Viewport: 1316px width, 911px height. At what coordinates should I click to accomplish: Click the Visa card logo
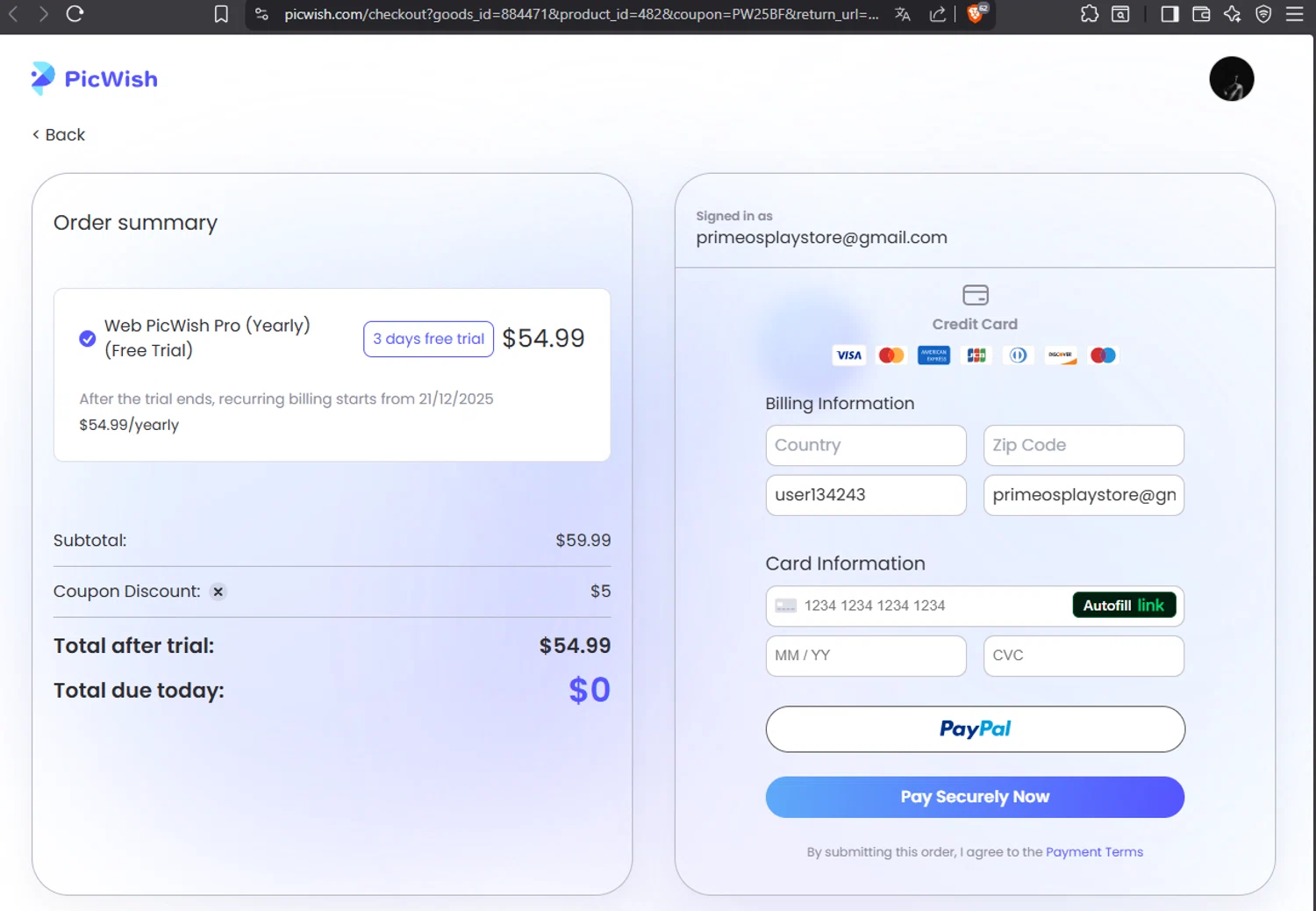[849, 355]
